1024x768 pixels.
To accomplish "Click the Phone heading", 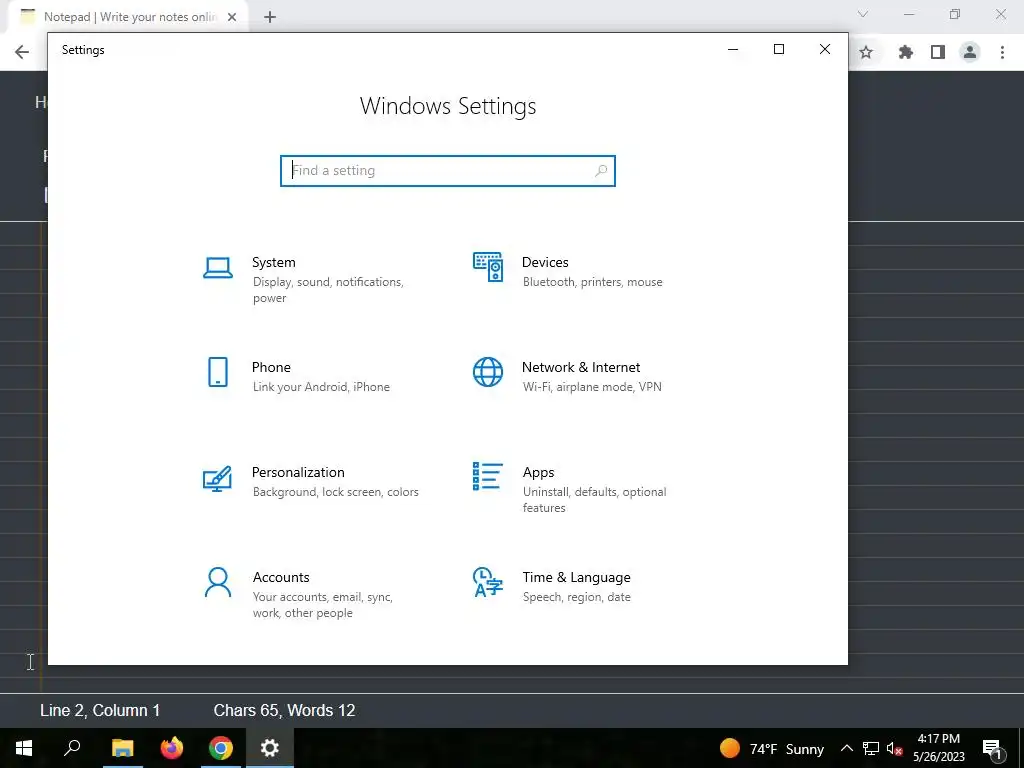I will click(x=271, y=367).
